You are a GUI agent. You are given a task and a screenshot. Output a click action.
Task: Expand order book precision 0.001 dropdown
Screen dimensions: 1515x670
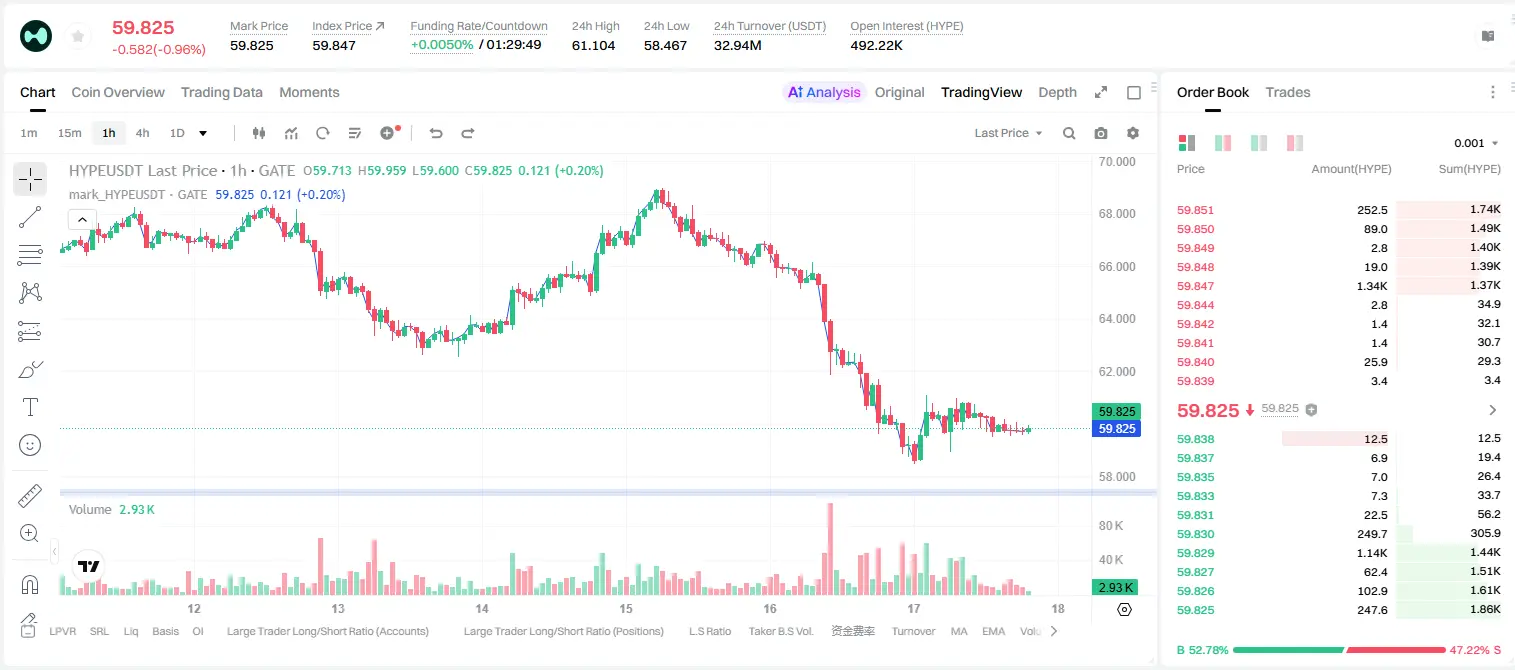point(1476,143)
